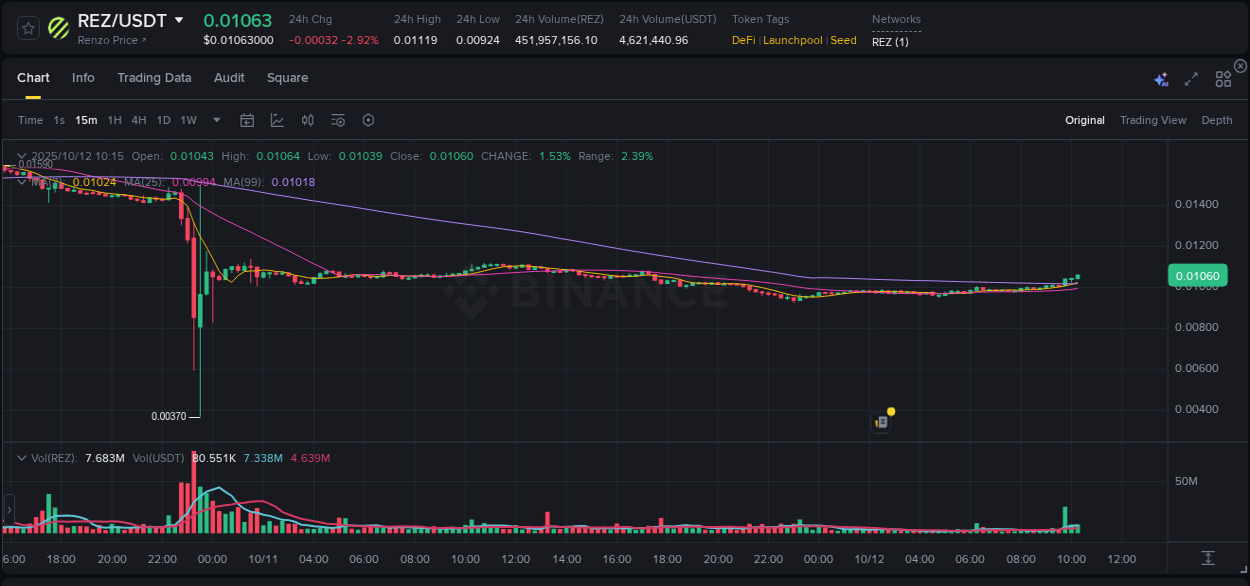1250x586 pixels.
Task: Select the 1D timeframe
Action: pyautogui.click(x=163, y=120)
